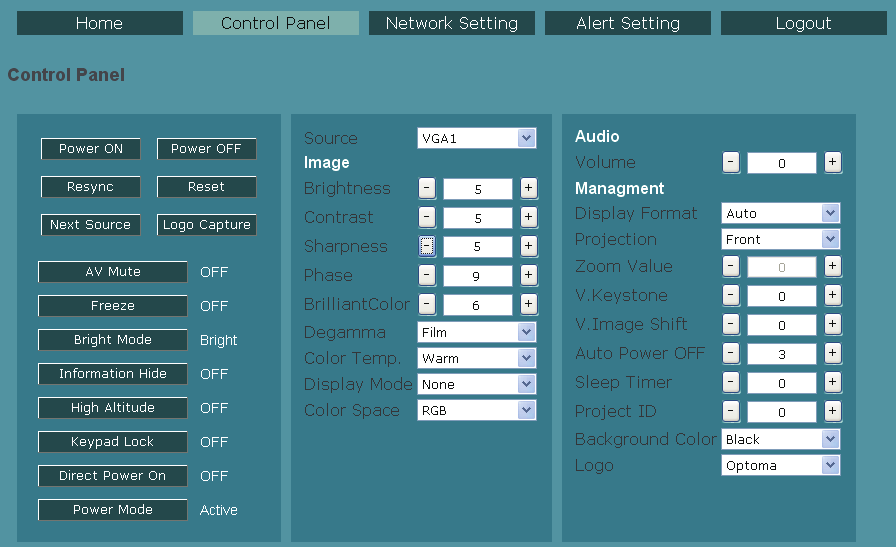The image size is (896, 547).
Task: Click the Volume value field
Action: click(782, 163)
